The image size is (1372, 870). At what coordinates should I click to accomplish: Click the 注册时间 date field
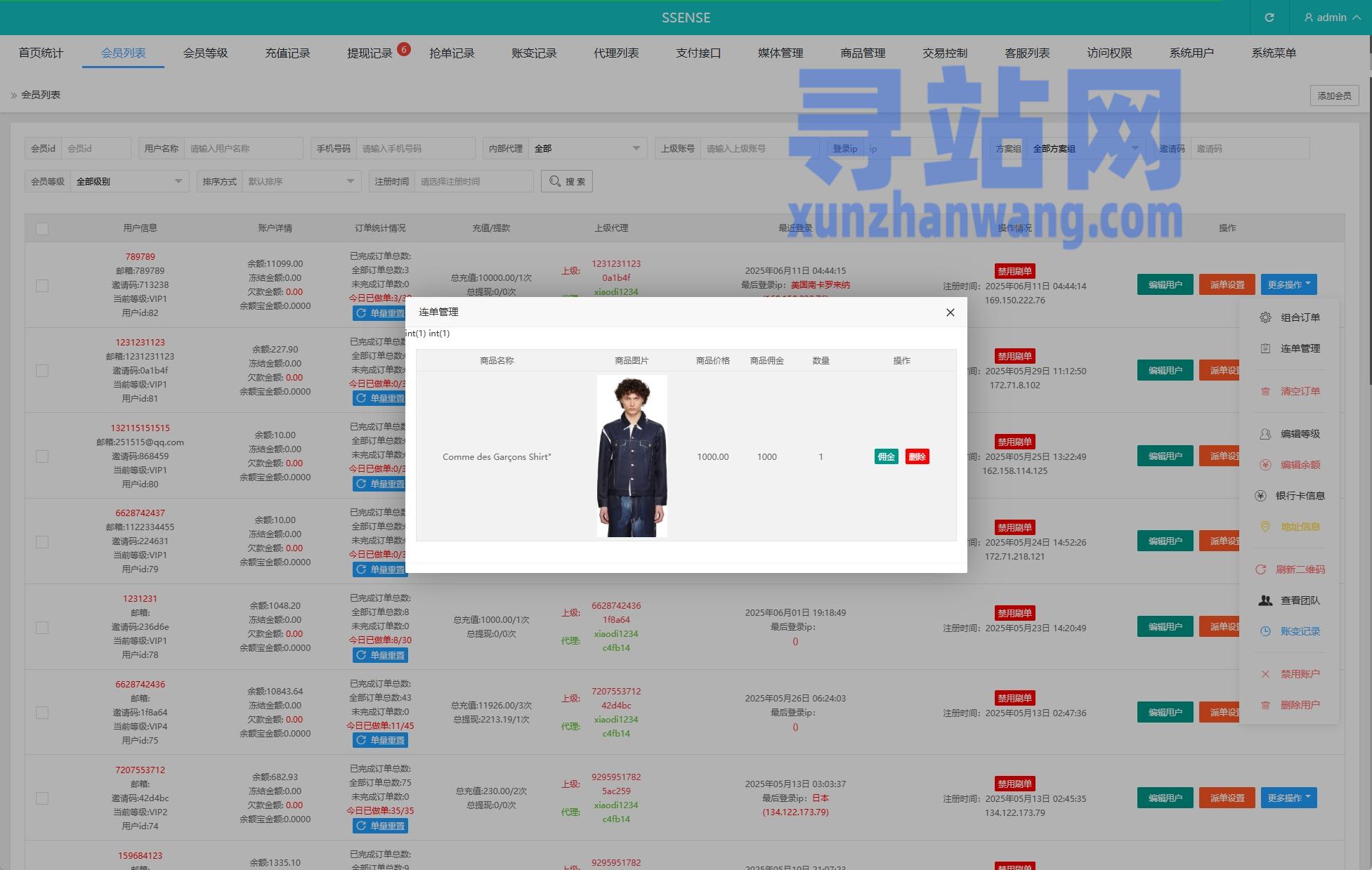[x=474, y=181]
